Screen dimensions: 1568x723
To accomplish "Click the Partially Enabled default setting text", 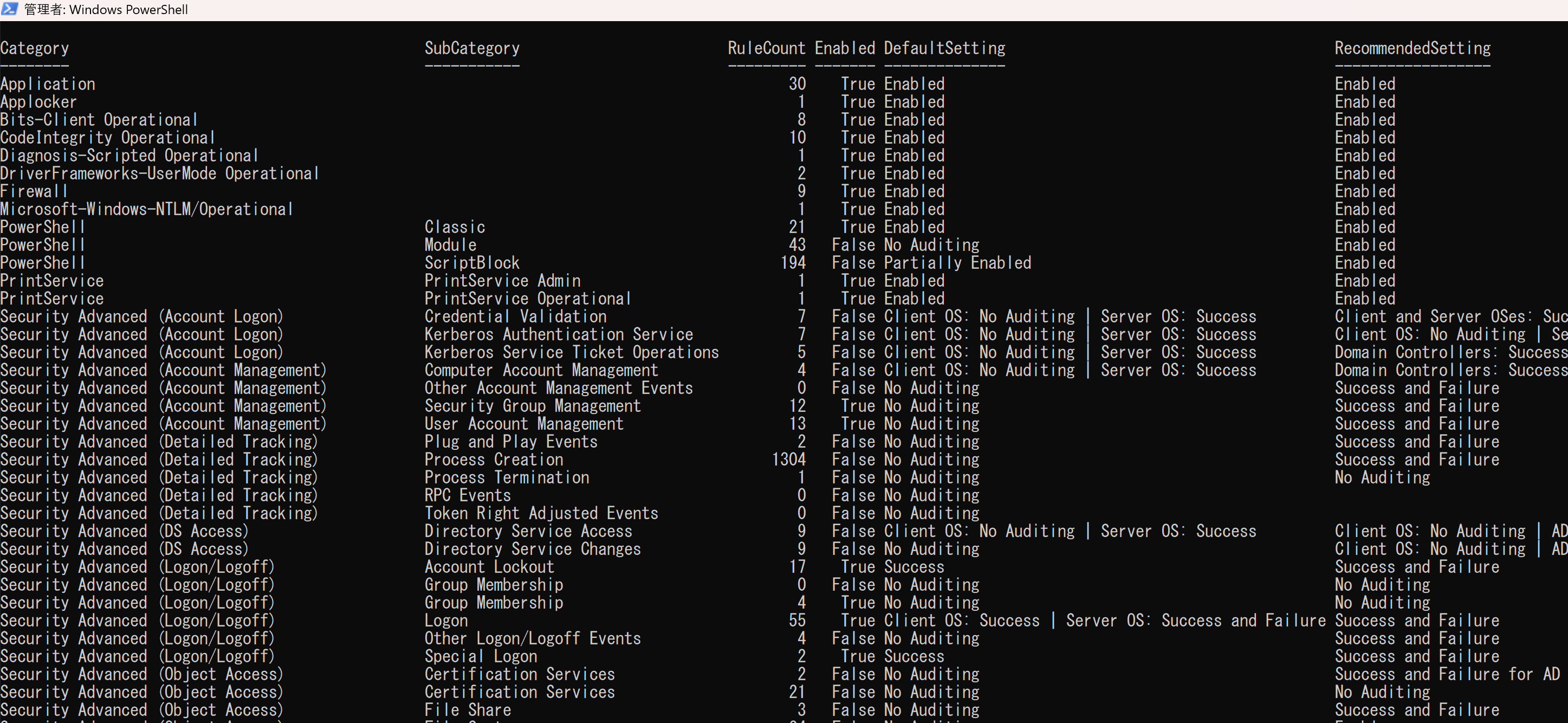I will pos(957,263).
